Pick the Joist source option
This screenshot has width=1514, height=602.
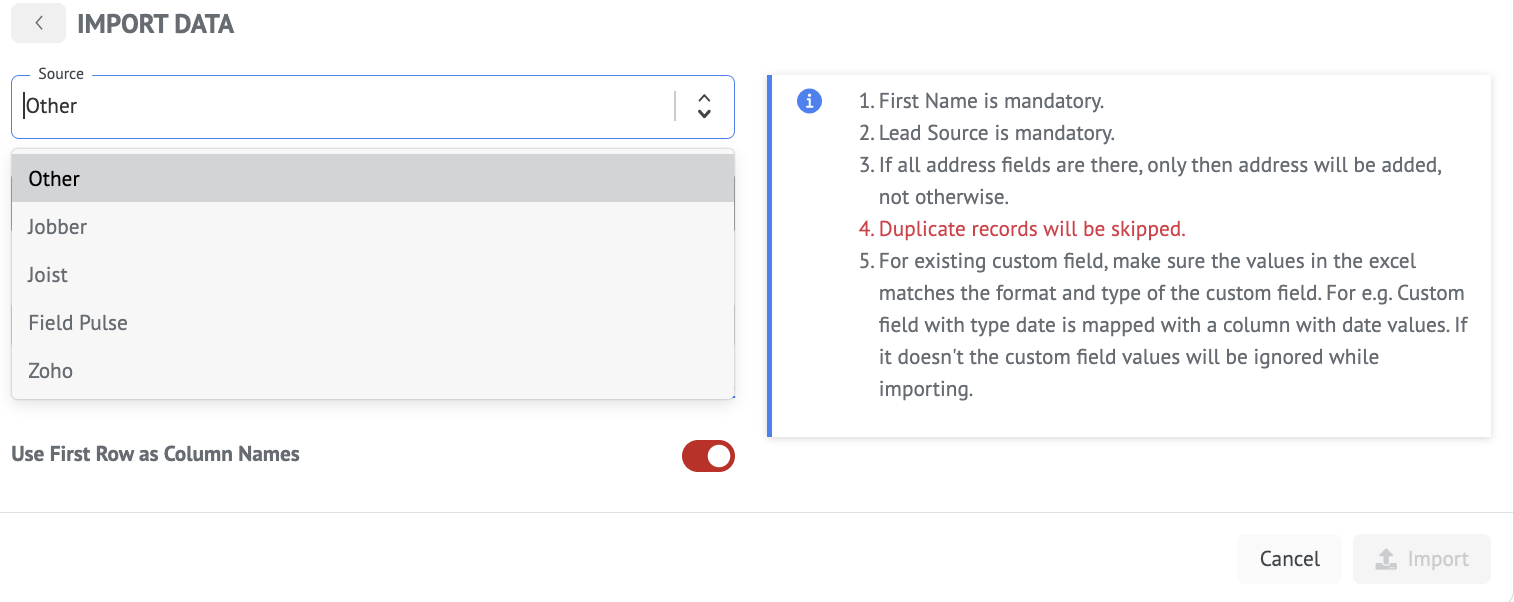point(48,275)
